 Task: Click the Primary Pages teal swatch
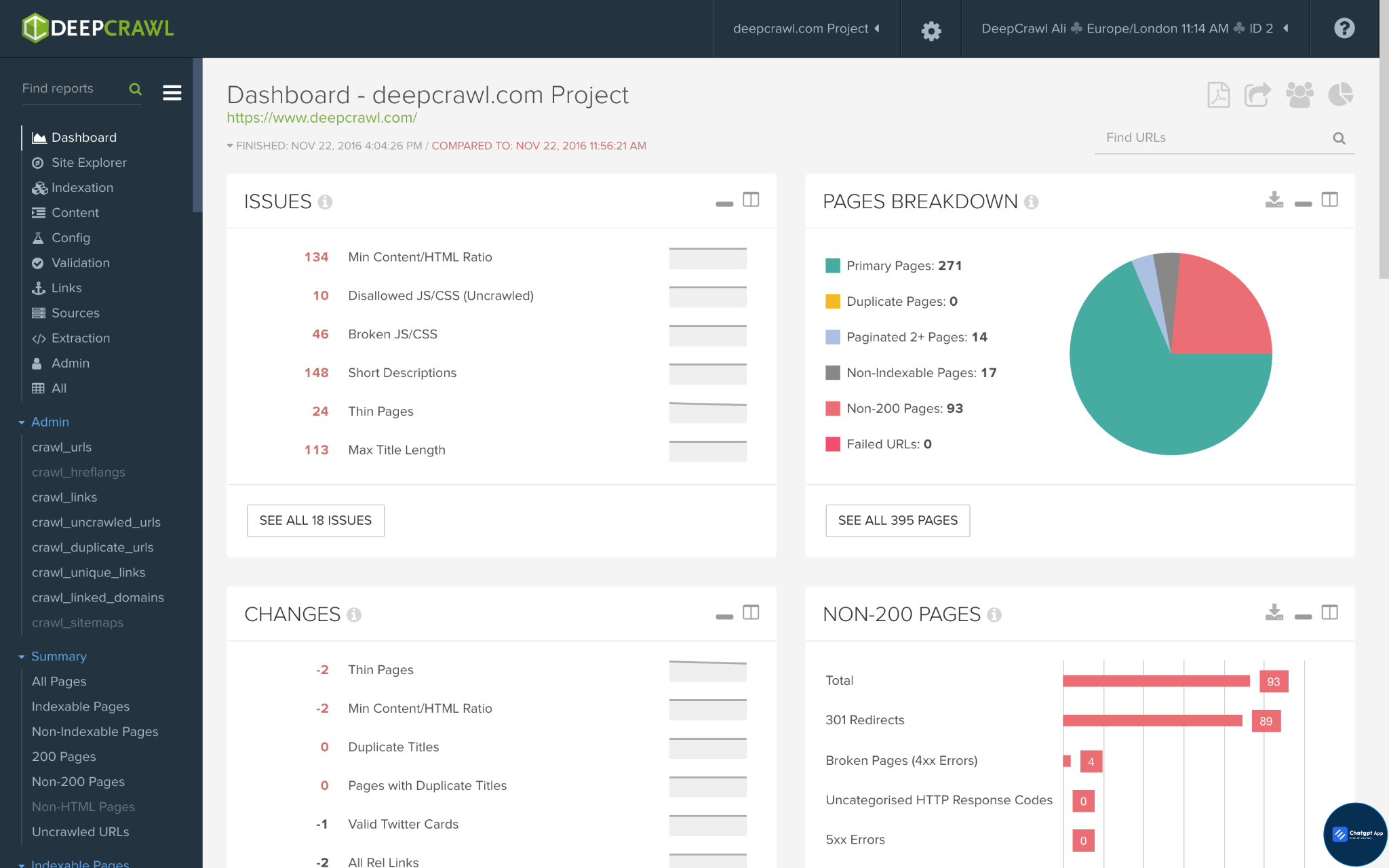pos(833,266)
